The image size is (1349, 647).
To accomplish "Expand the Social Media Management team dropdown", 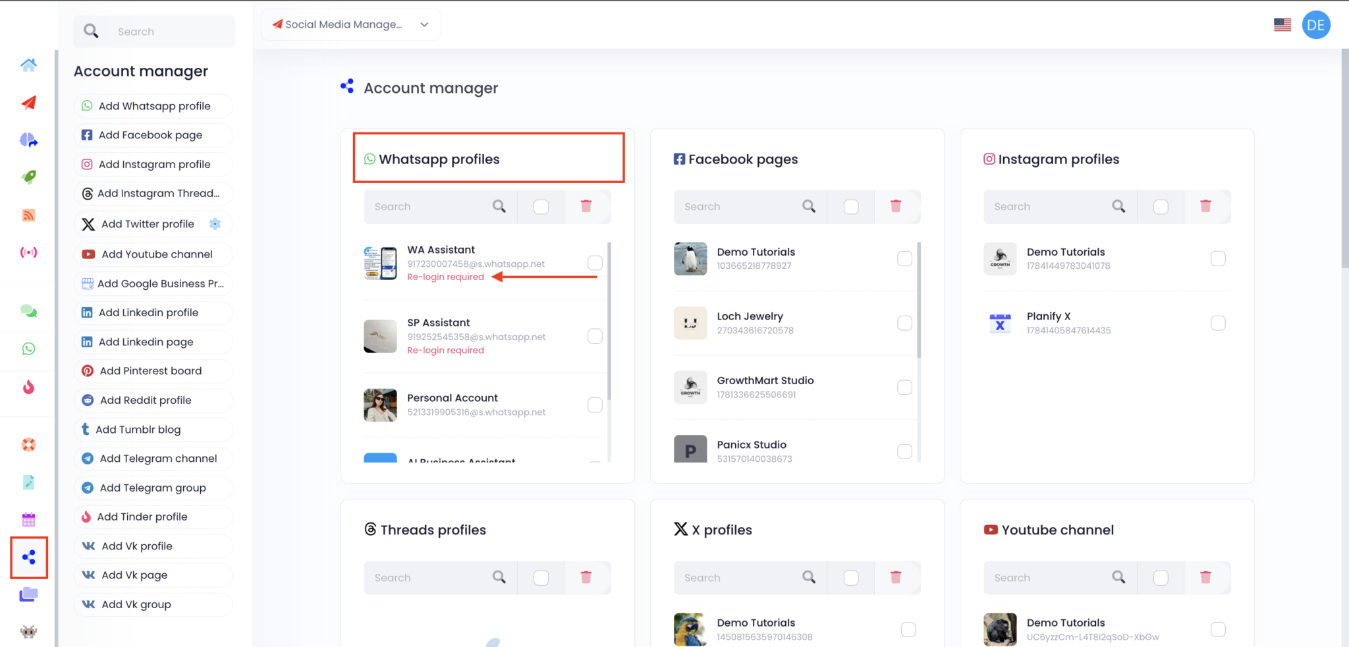I will (351, 25).
